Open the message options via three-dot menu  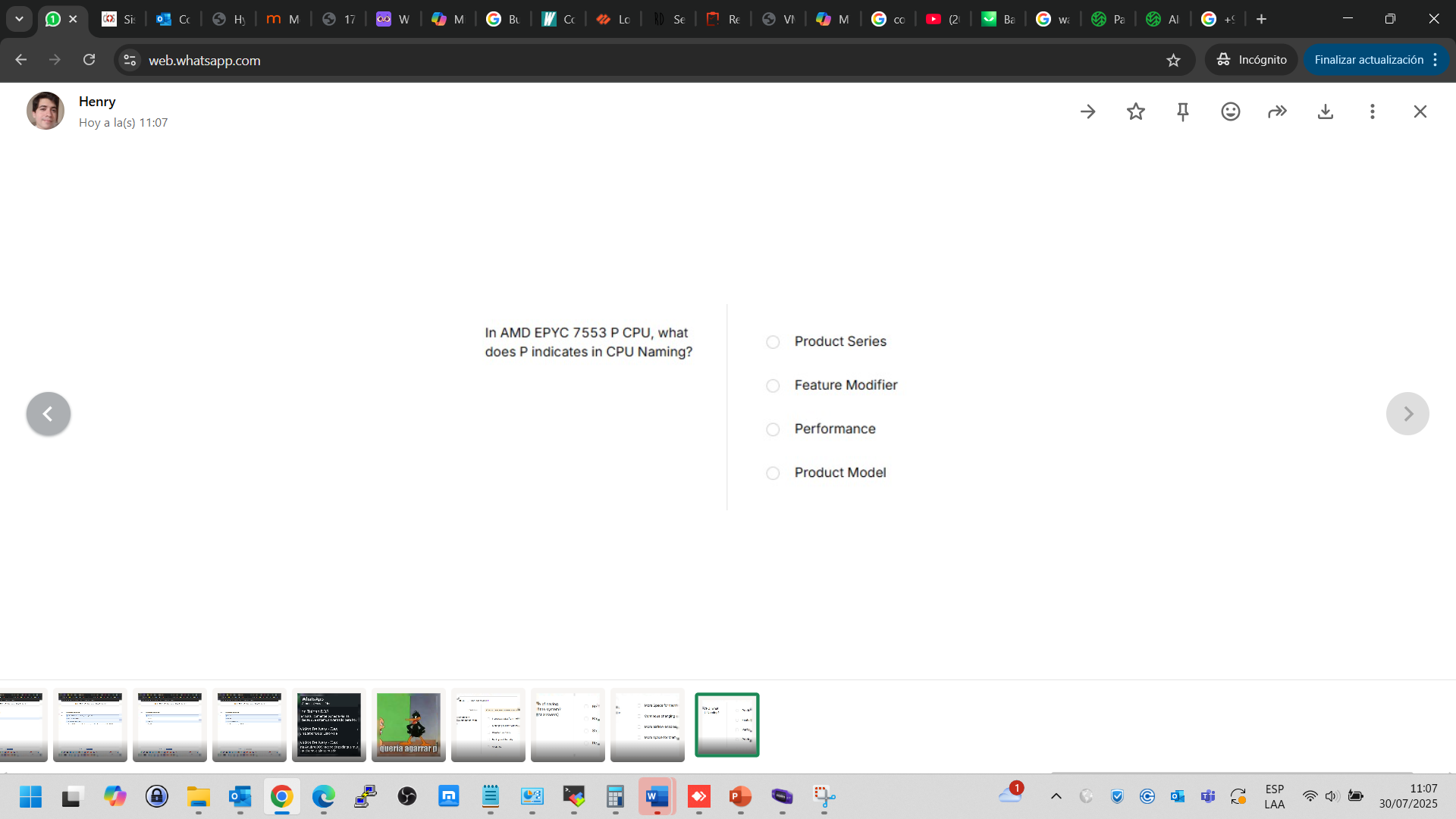tap(1372, 111)
